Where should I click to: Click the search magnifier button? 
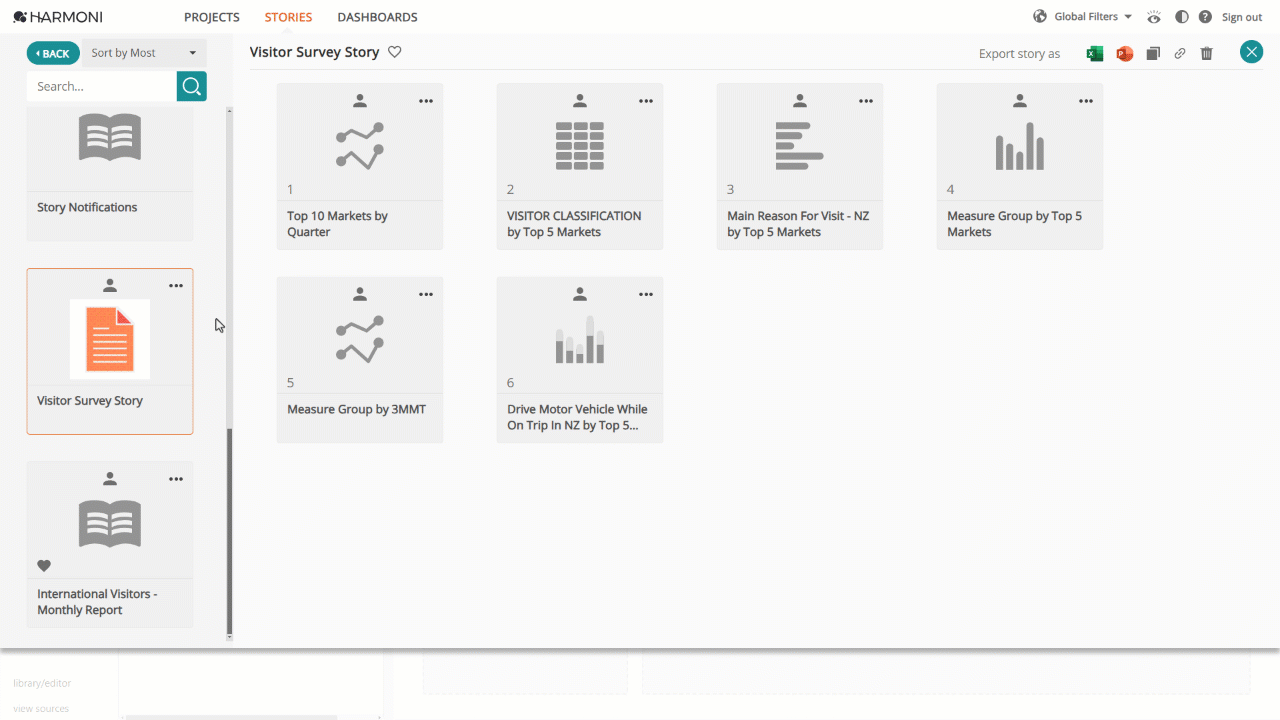192,86
